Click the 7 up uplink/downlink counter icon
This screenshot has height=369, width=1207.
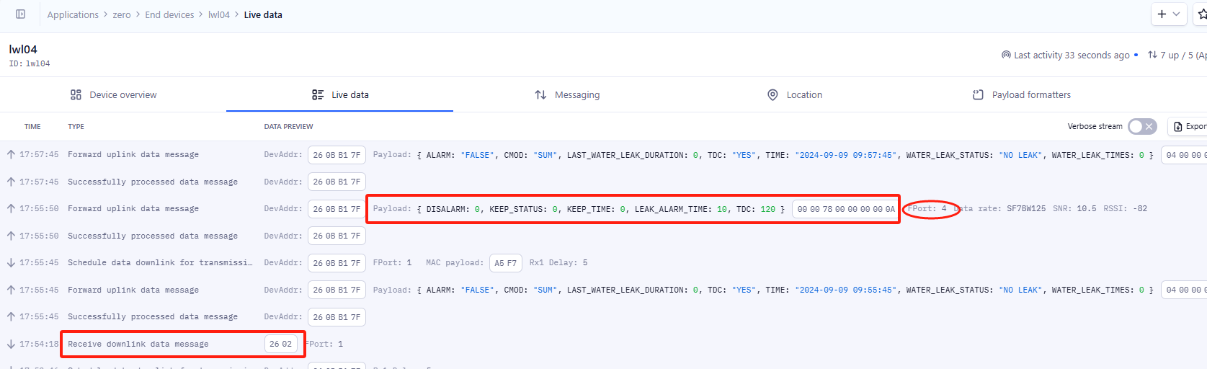click(1153, 55)
